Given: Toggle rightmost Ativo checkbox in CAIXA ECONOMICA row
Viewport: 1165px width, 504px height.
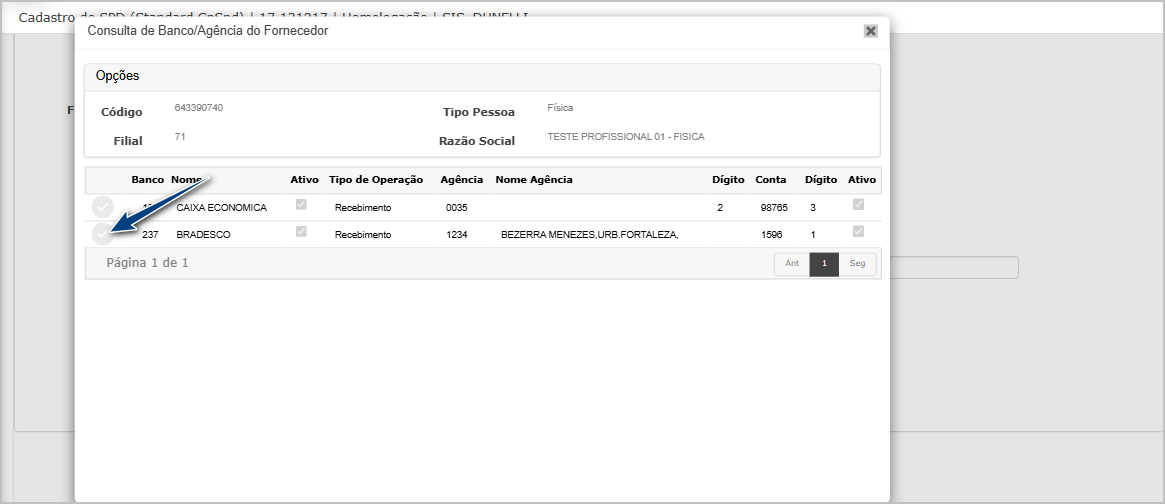Looking at the screenshot, I should (x=858, y=205).
